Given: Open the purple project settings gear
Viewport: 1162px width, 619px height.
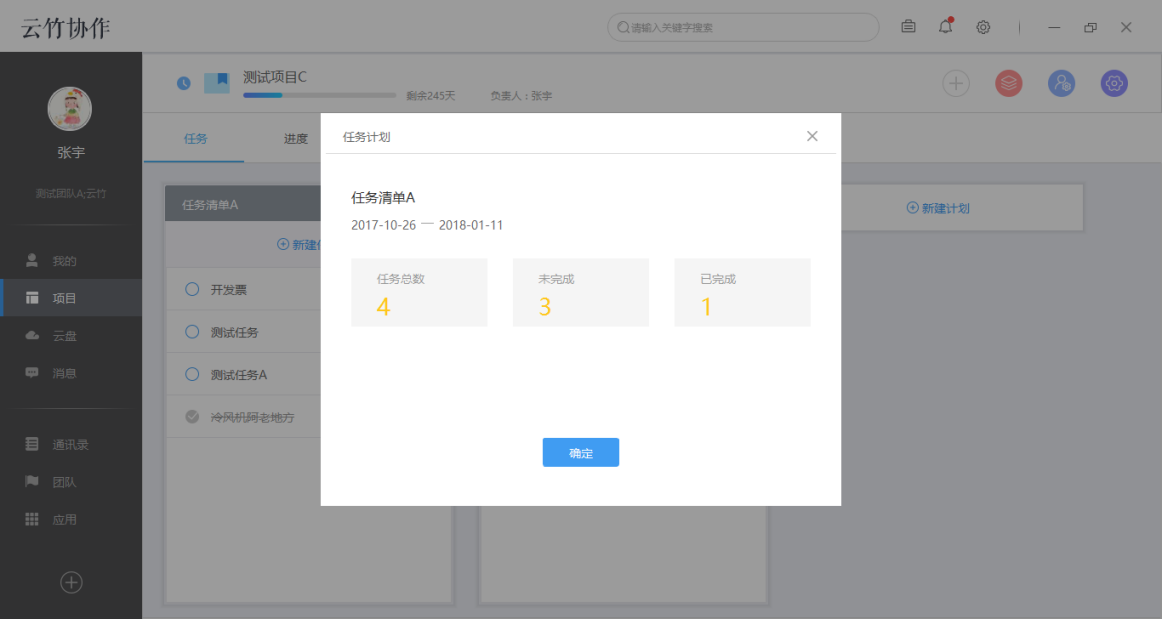Looking at the screenshot, I should [1113, 83].
